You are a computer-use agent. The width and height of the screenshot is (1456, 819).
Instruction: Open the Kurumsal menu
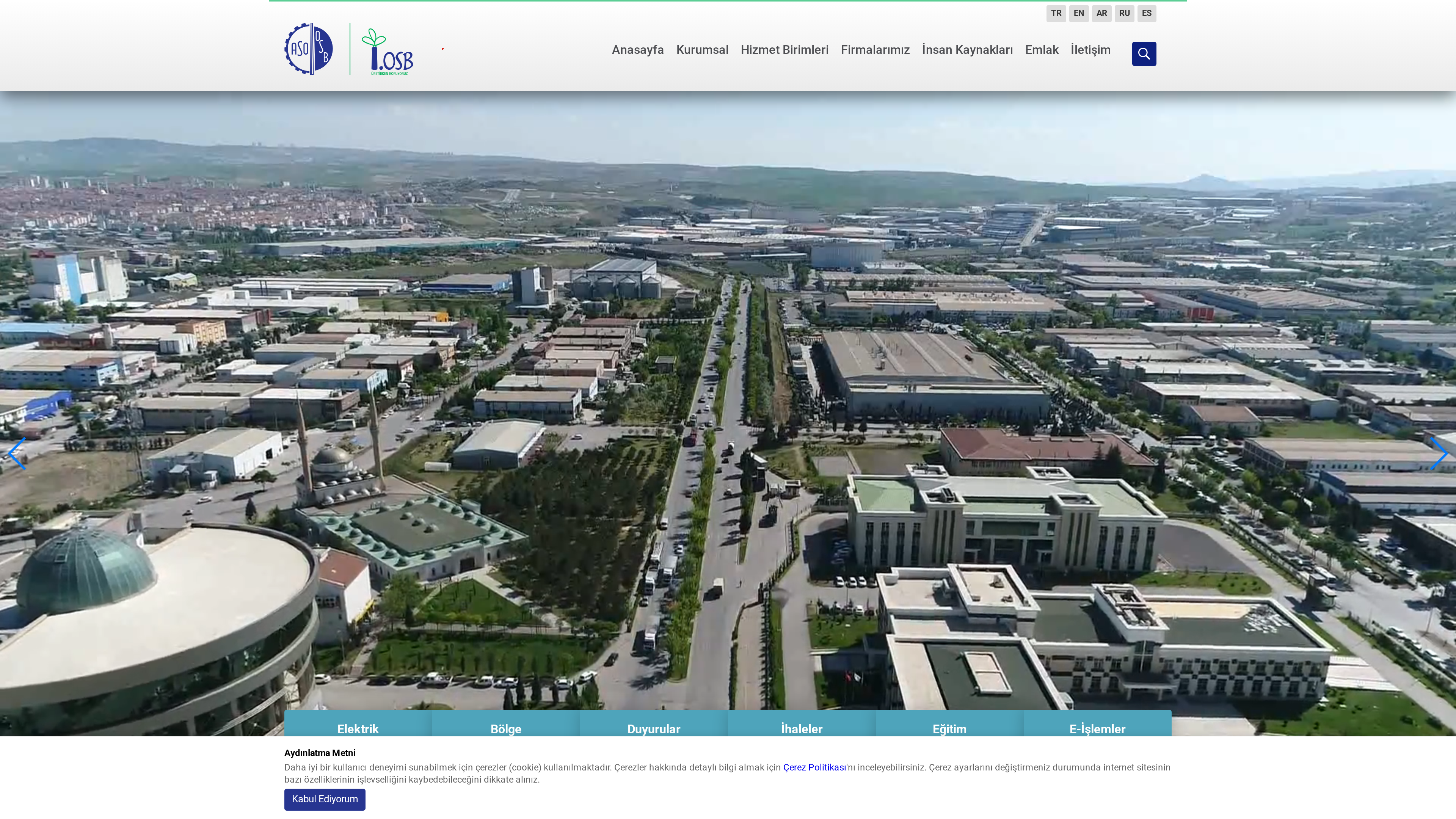coord(702,50)
